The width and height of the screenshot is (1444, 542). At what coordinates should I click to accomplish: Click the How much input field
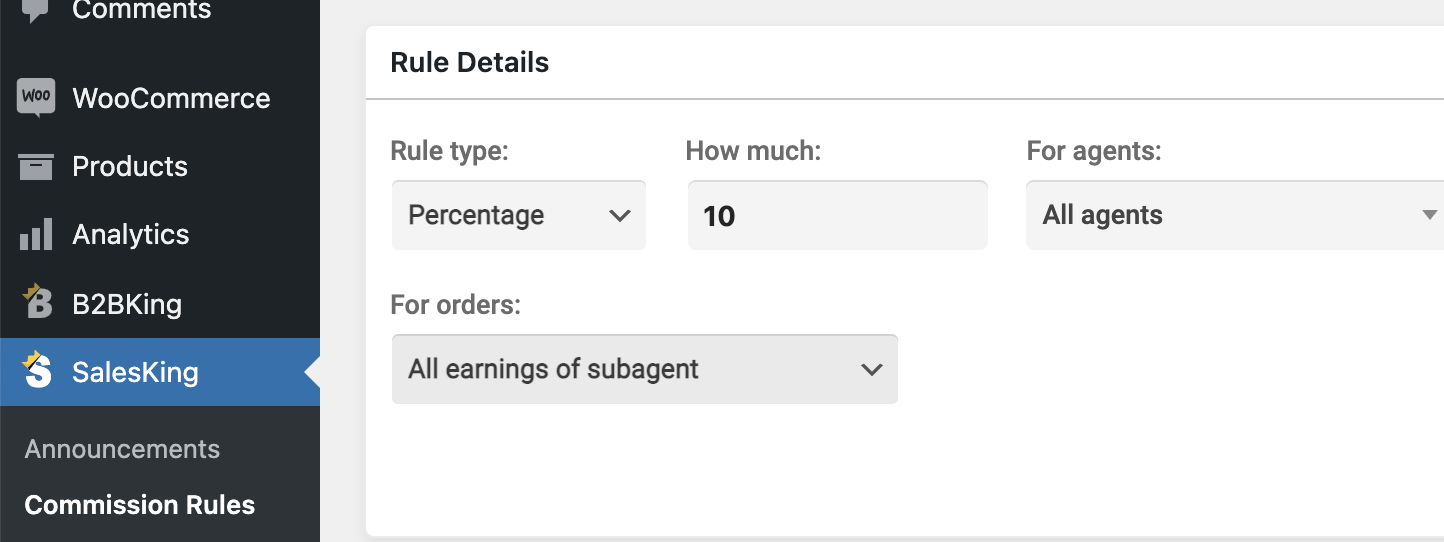[838, 215]
